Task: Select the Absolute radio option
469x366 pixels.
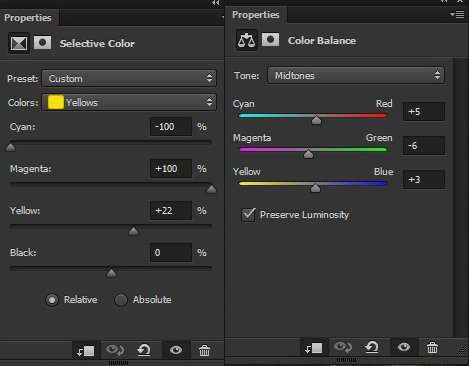Action: tap(121, 300)
